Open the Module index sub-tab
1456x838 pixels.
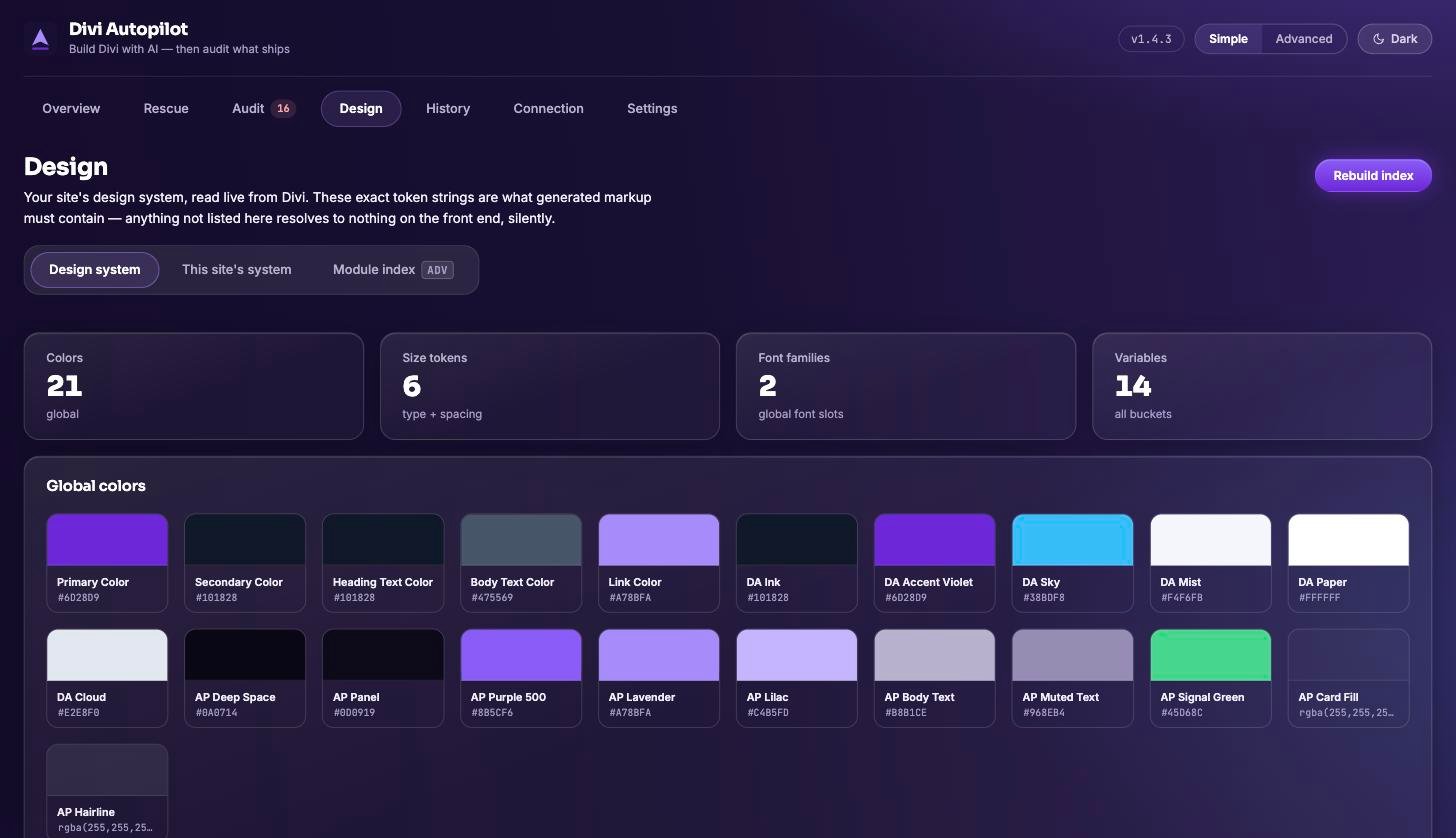pos(393,270)
